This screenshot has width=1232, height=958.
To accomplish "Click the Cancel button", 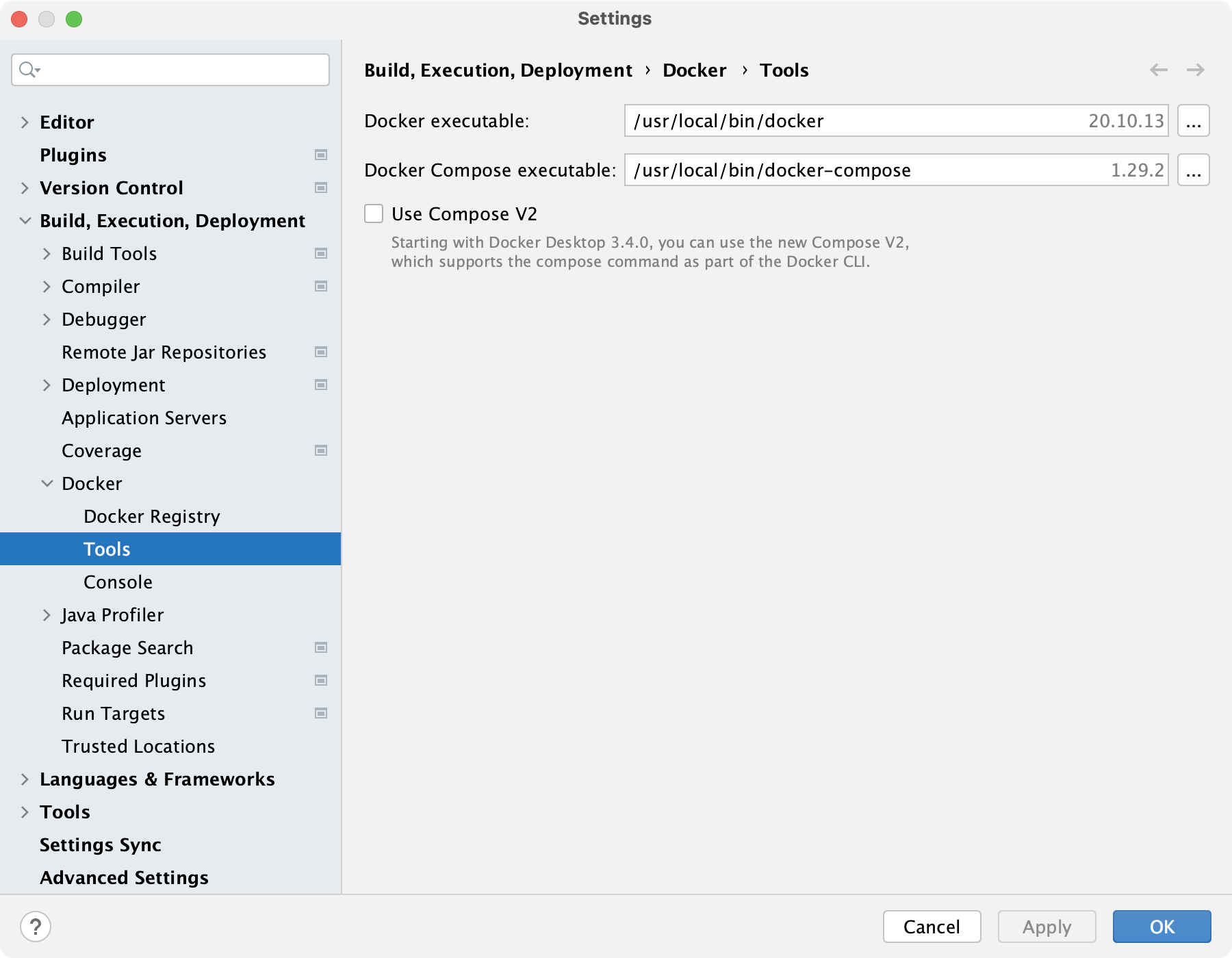I will pyautogui.click(x=932, y=927).
